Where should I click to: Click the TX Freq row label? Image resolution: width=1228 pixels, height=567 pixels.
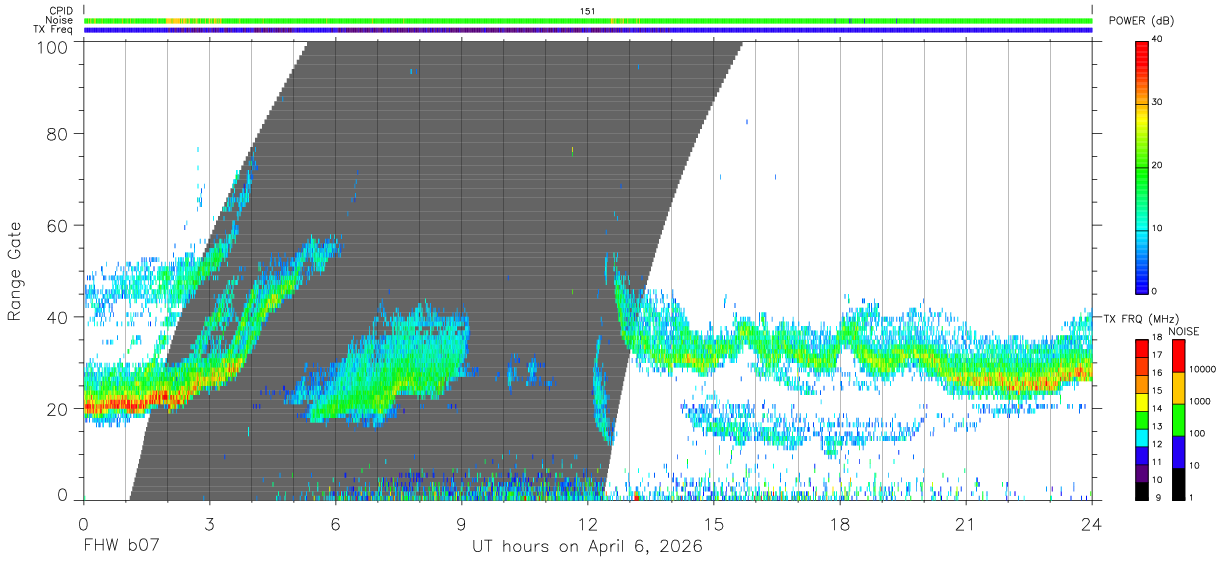click(53, 29)
